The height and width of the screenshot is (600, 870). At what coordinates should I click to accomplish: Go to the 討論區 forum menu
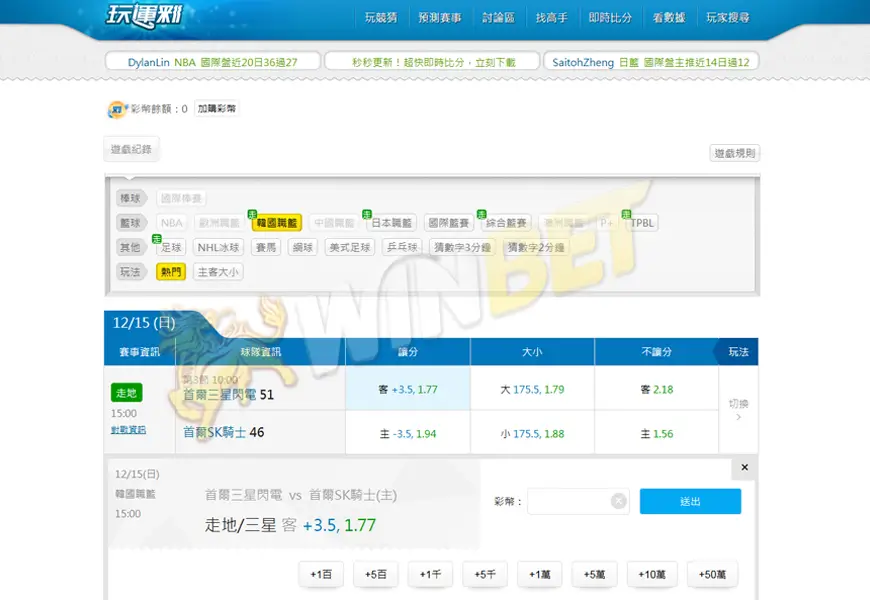point(498,18)
